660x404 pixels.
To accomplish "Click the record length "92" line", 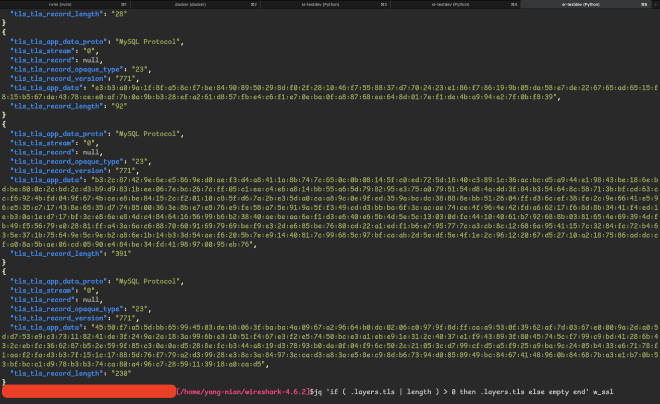I will (x=68, y=106).
